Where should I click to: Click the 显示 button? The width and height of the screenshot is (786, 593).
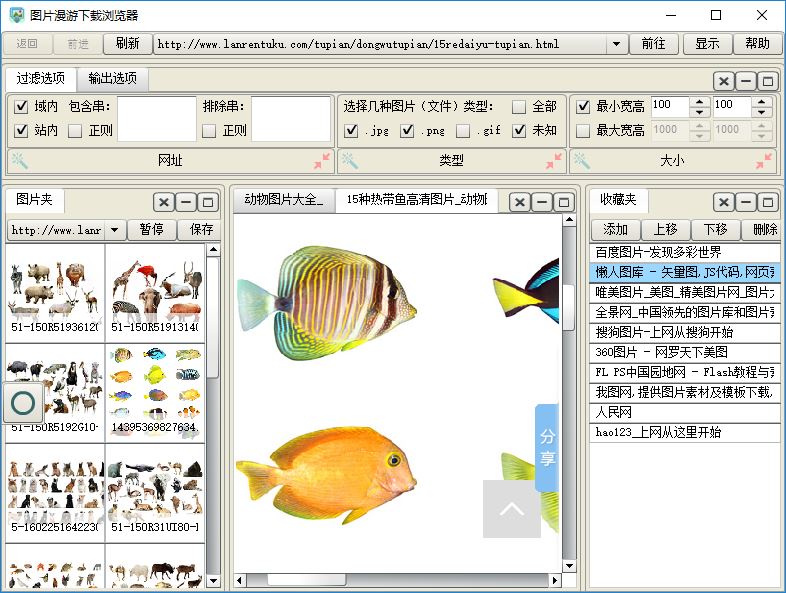point(707,44)
